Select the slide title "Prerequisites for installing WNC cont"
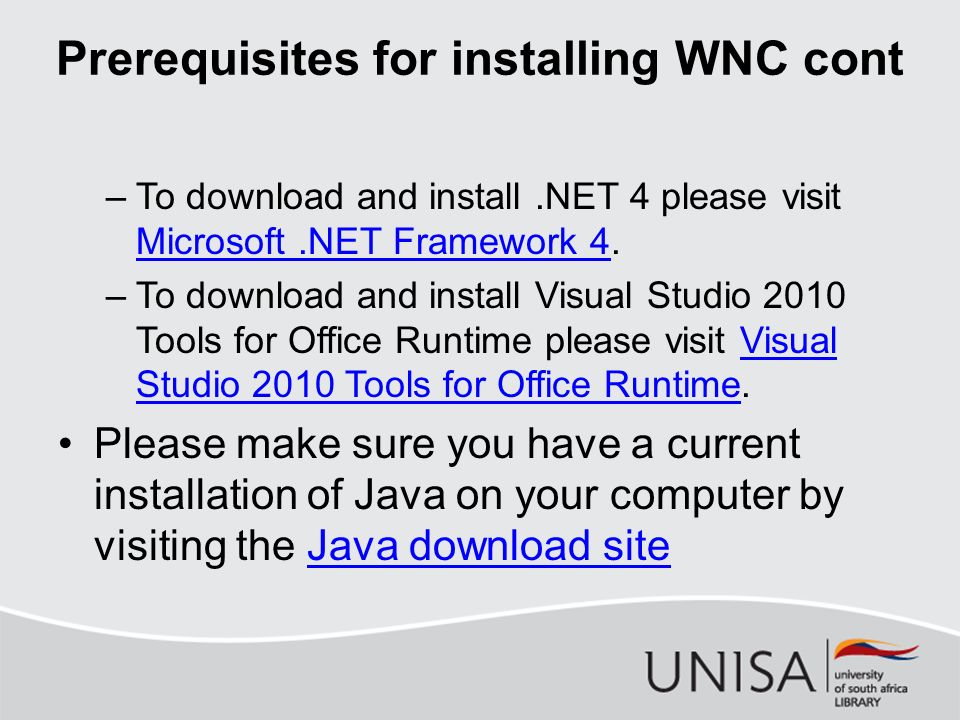 coord(480,59)
